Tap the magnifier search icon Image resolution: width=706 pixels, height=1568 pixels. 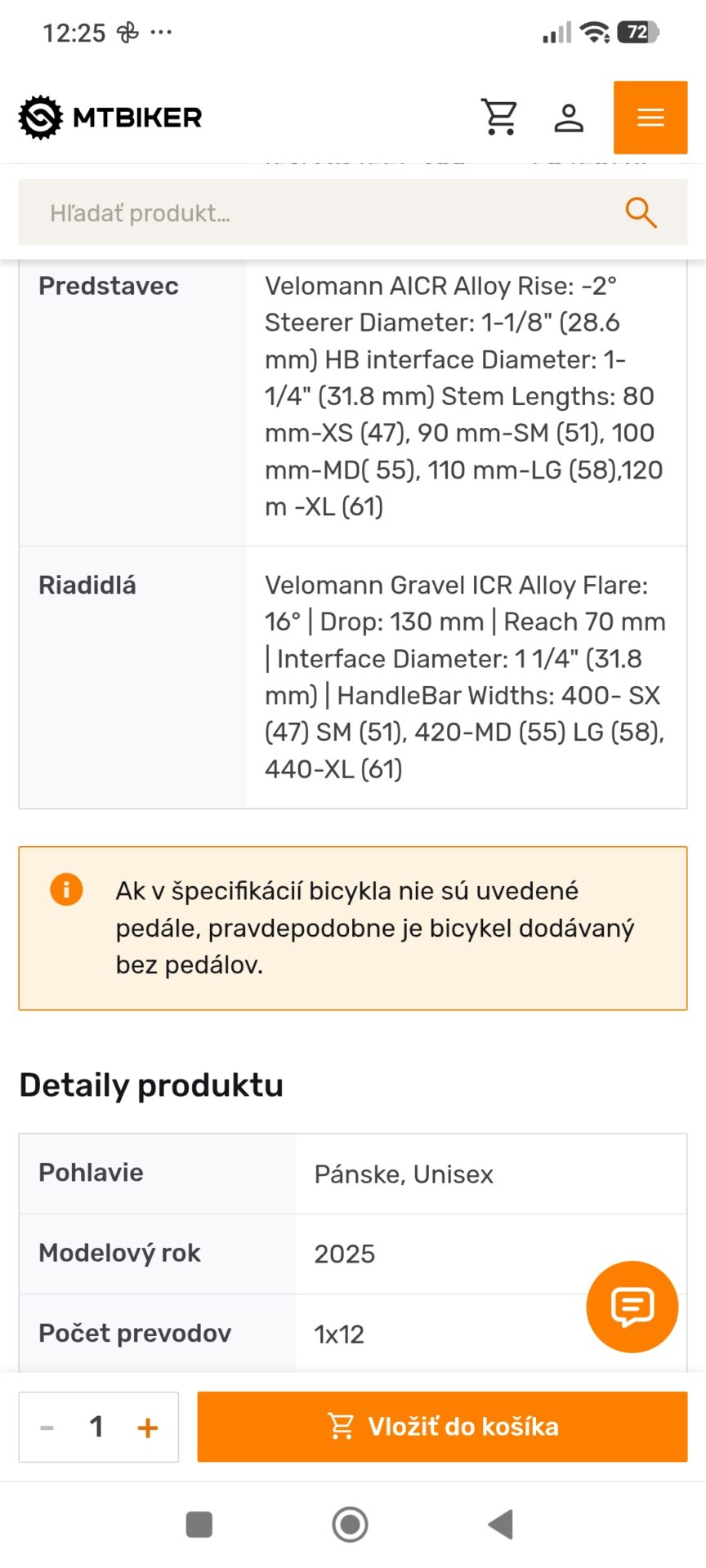tap(641, 213)
